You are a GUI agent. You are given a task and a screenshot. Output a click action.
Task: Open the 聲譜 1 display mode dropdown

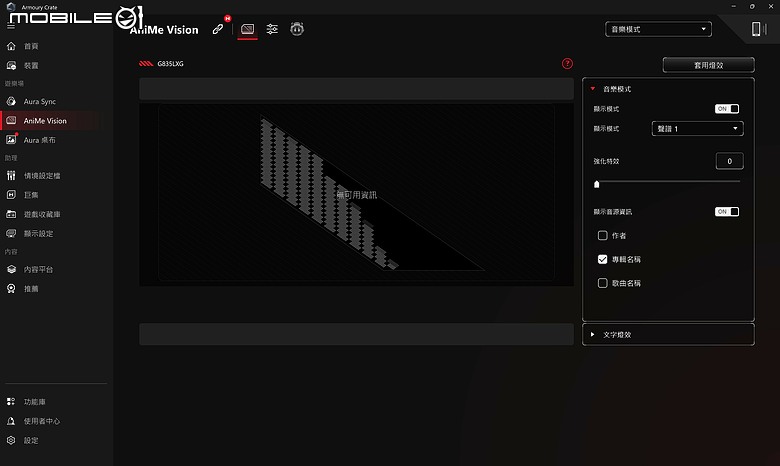click(697, 129)
